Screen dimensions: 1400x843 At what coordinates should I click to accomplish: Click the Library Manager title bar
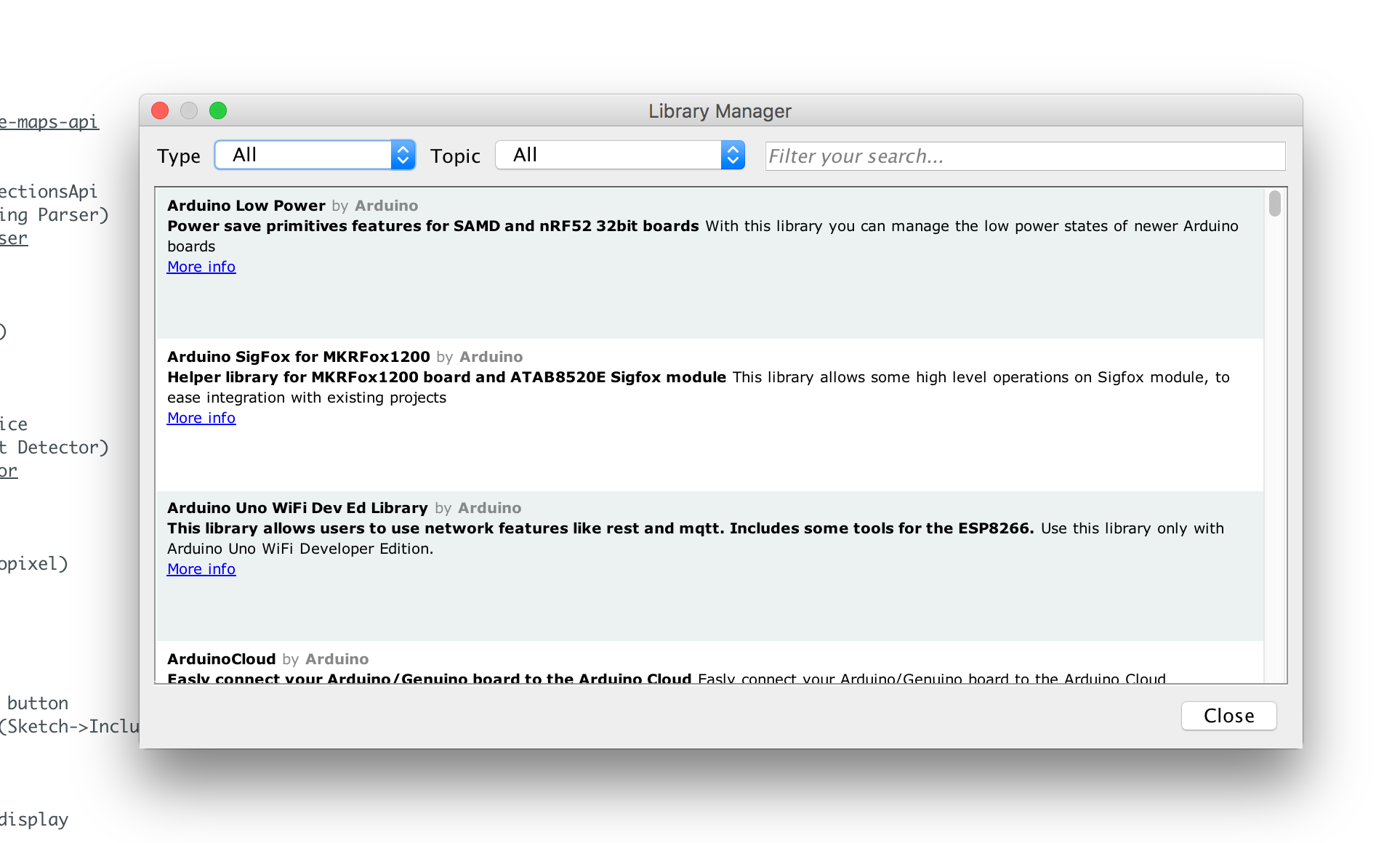(x=720, y=110)
